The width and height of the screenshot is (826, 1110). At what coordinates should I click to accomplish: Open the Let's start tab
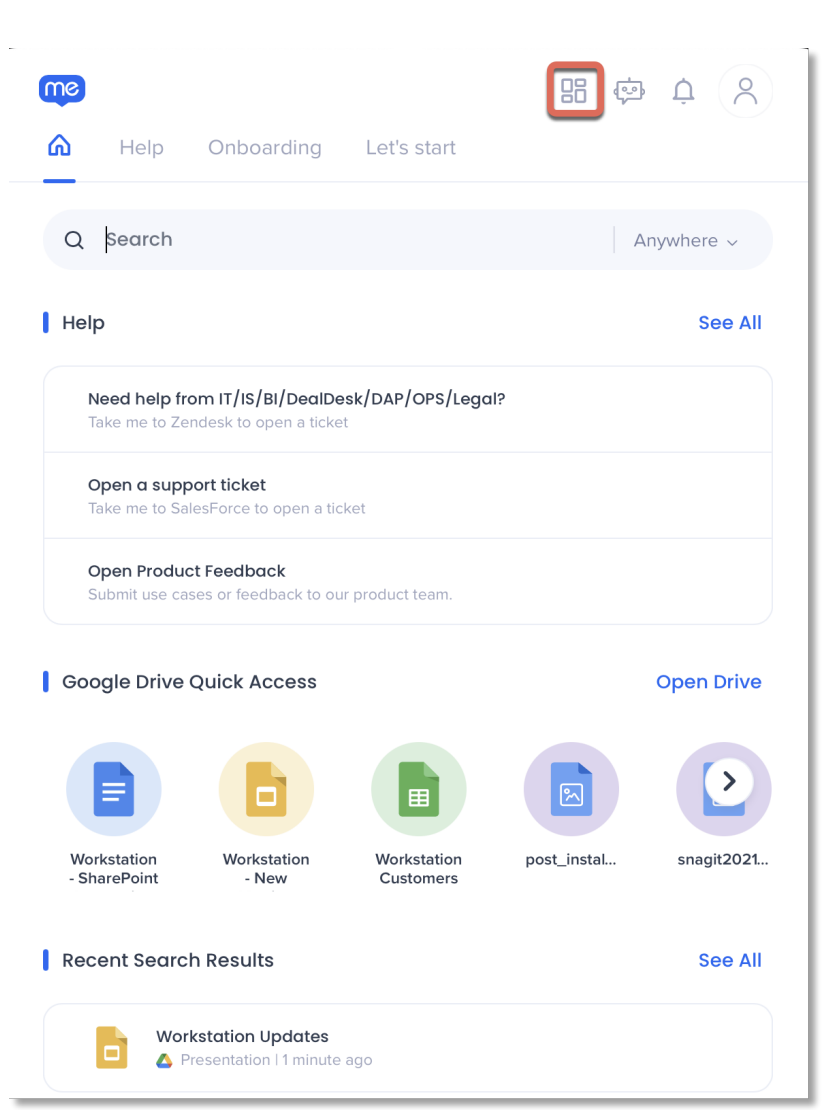pyautogui.click(x=410, y=147)
